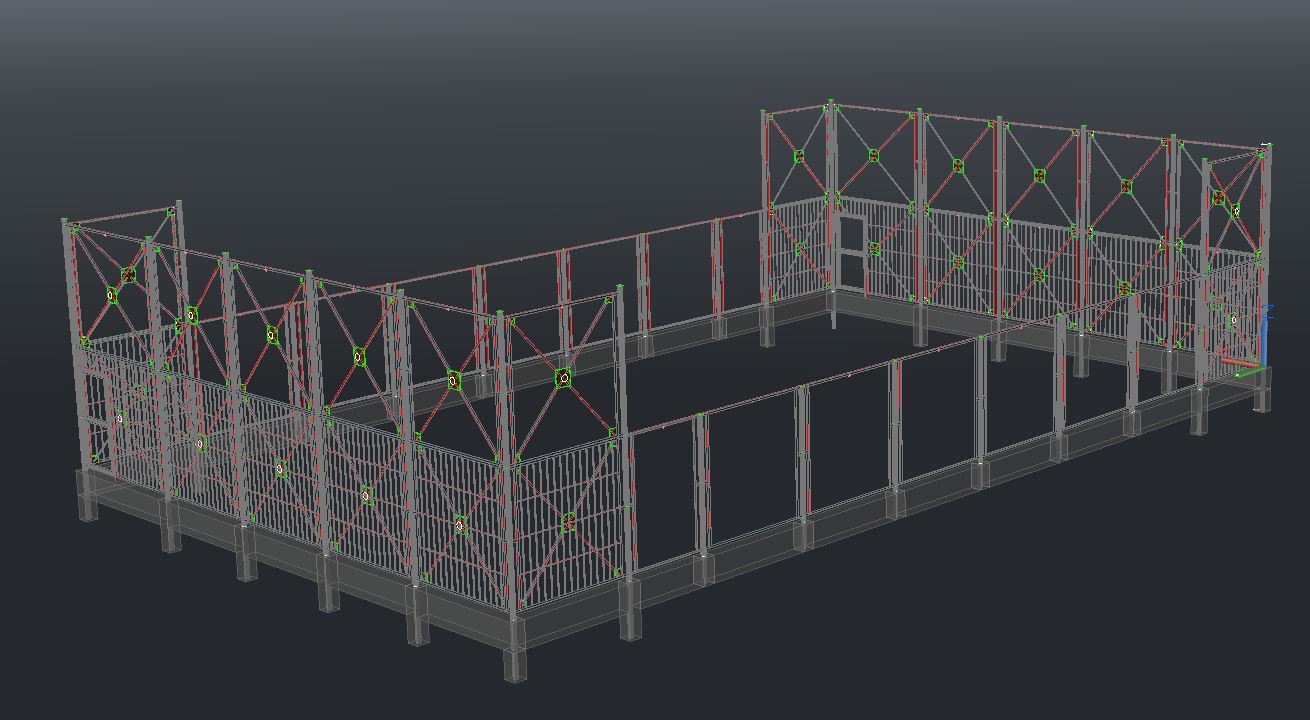
Task: Pick the top-left corner post of the rear tall section
Action: [766, 115]
